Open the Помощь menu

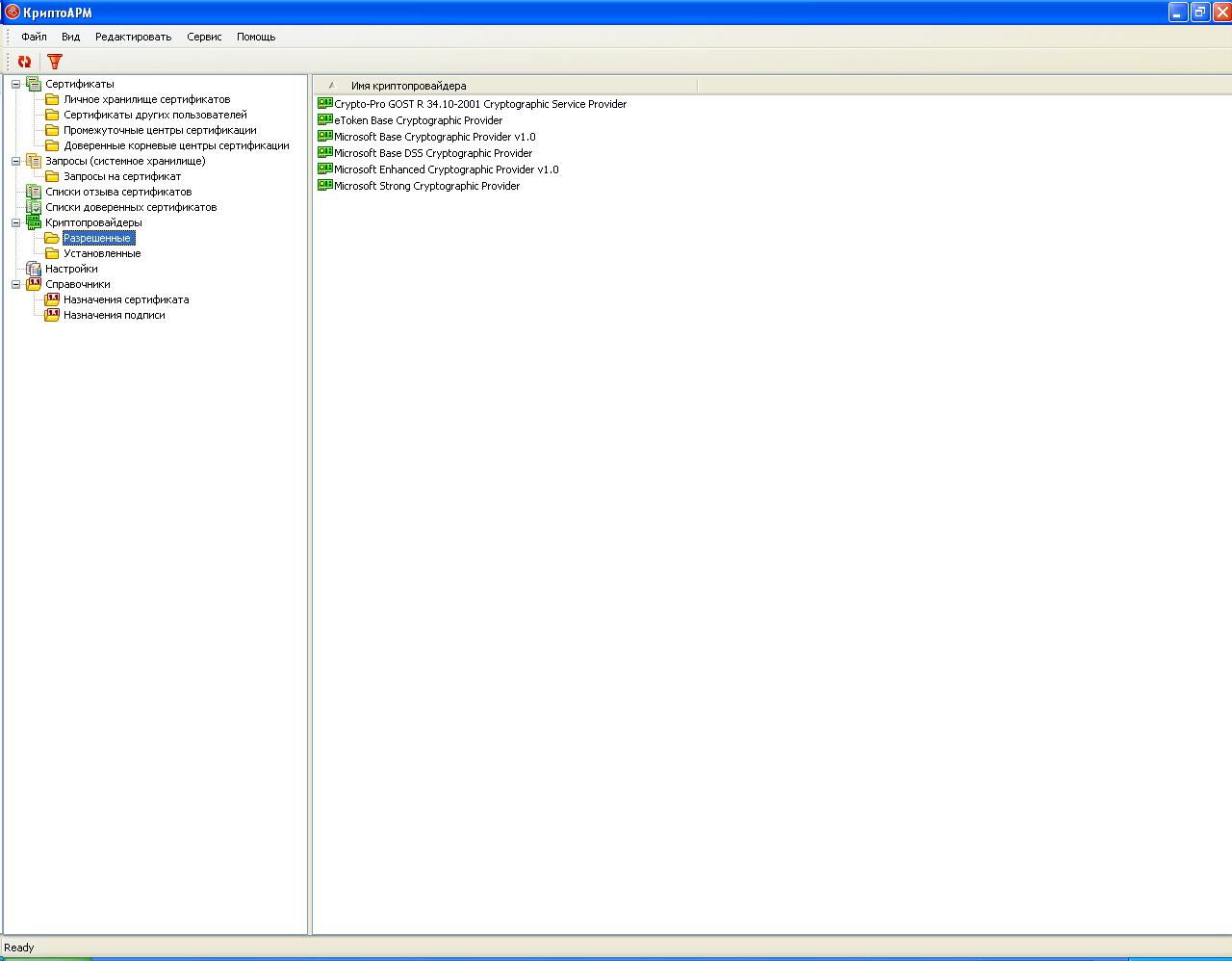click(256, 37)
